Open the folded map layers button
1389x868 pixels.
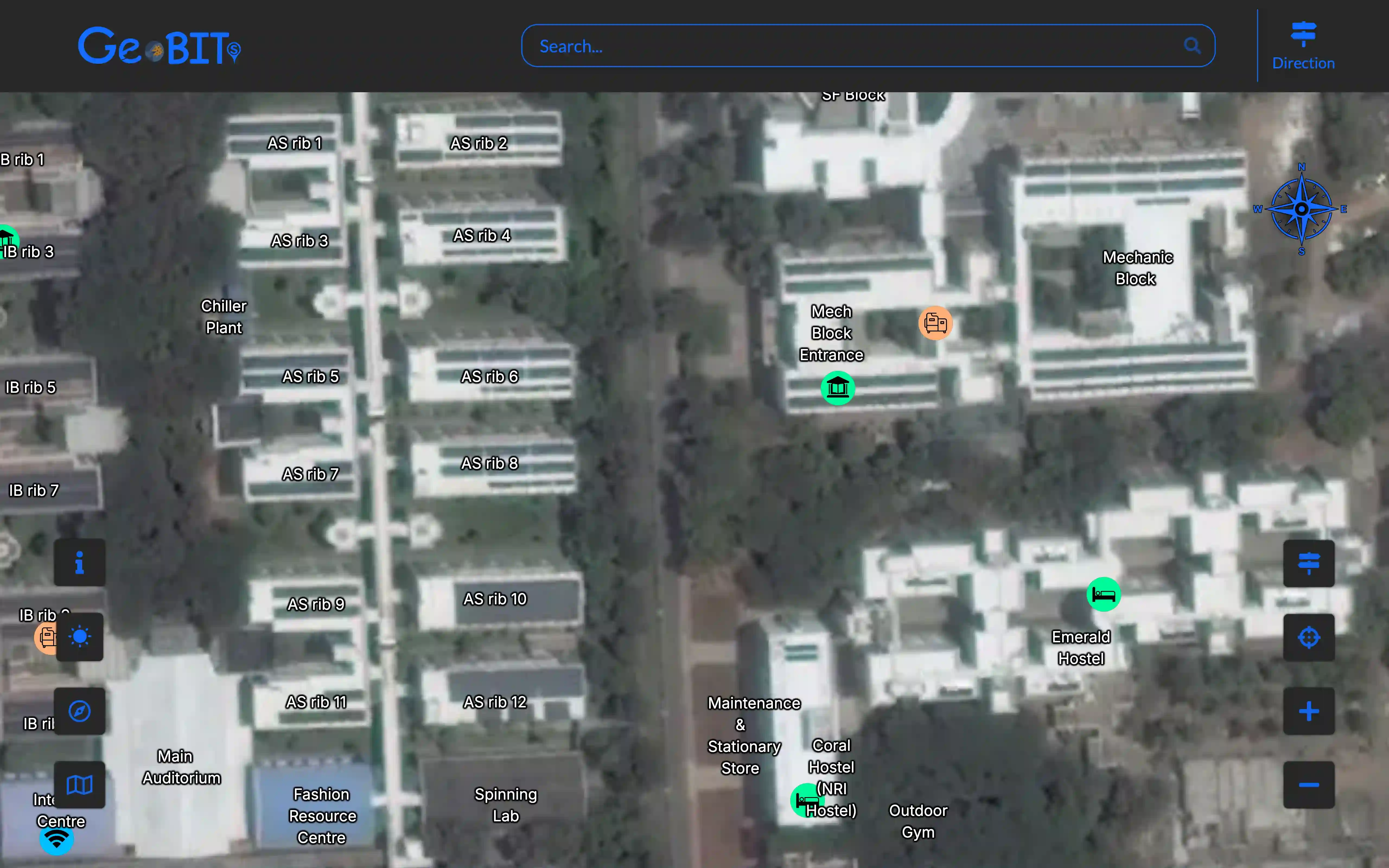tap(79, 785)
